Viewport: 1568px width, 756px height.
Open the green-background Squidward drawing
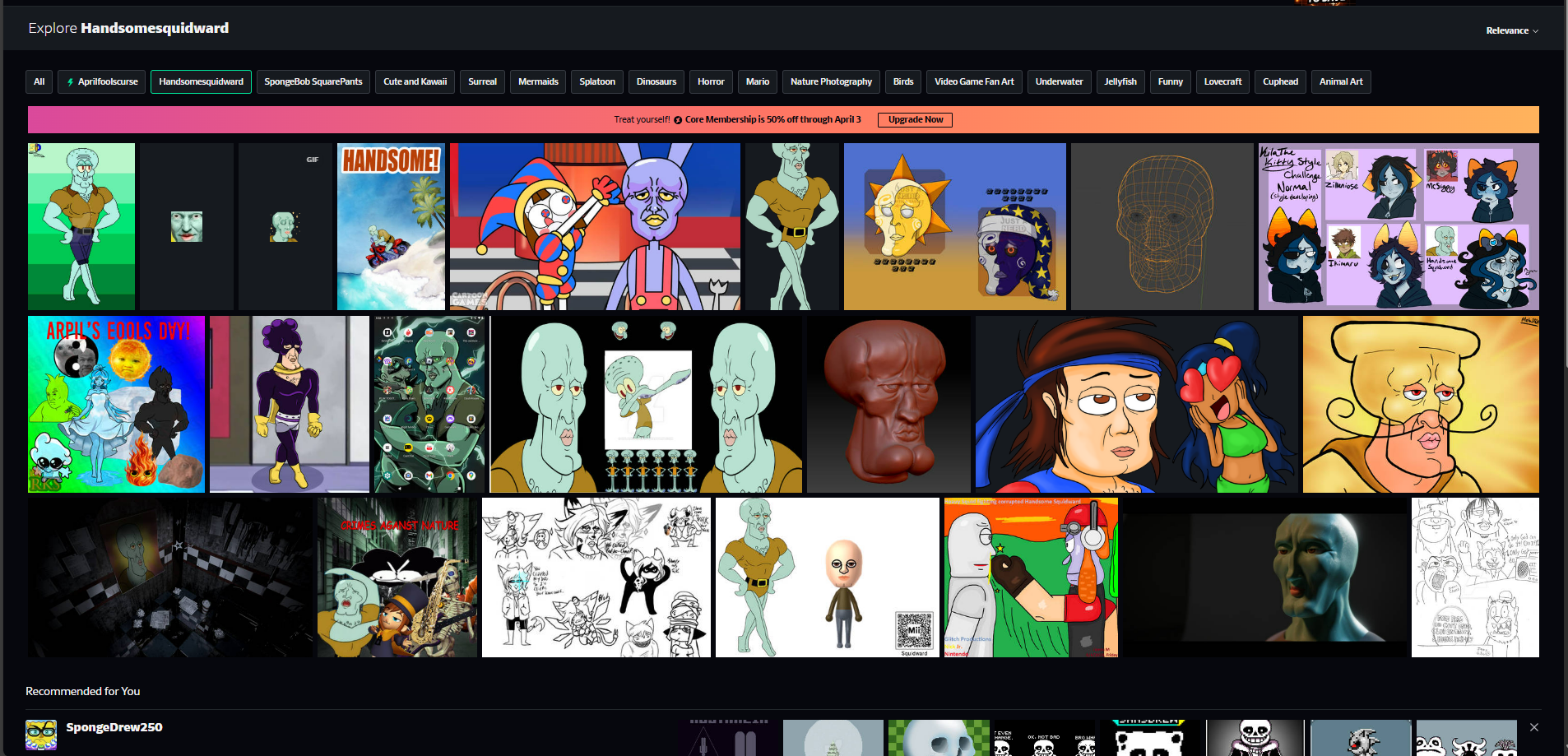point(81,226)
